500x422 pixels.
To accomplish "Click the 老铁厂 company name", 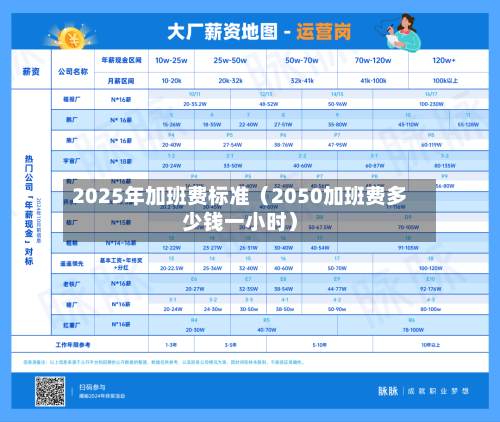I will (x=72, y=284).
